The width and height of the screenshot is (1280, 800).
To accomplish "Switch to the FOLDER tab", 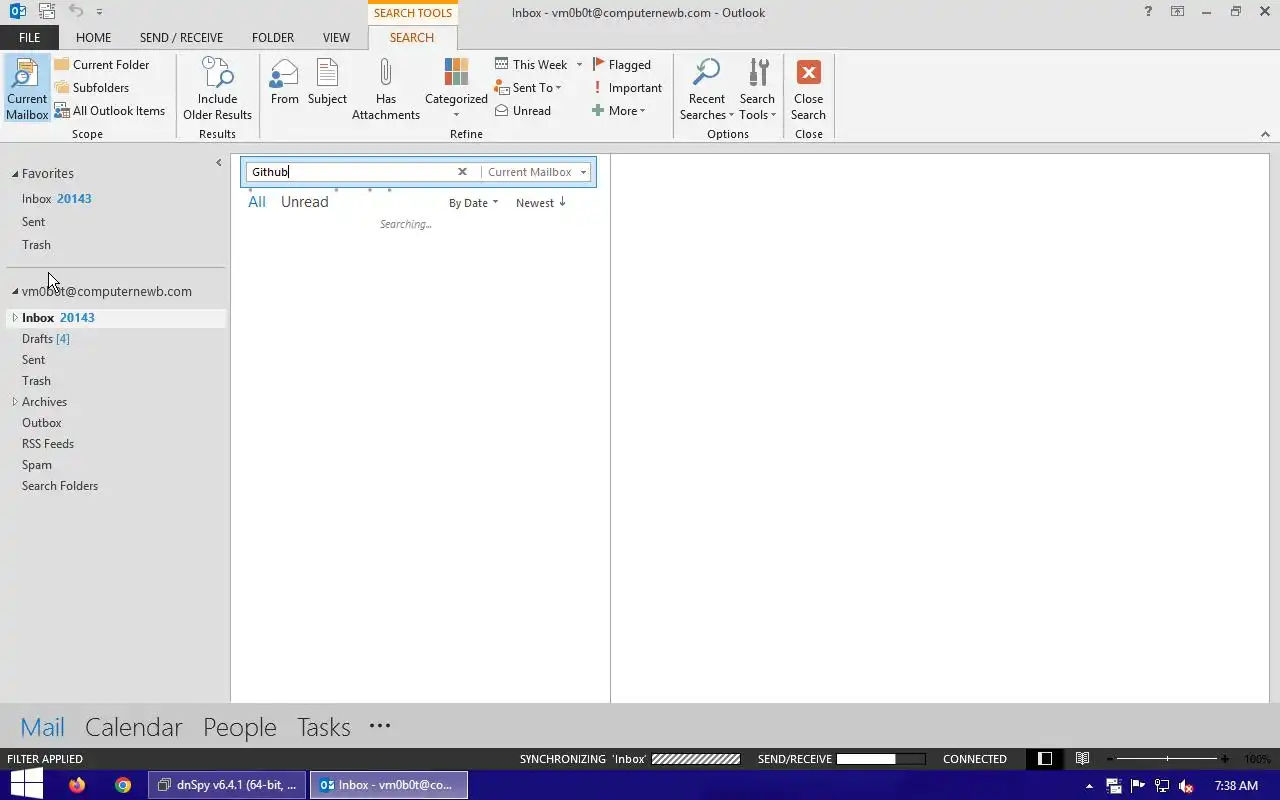I will (x=273, y=37).
